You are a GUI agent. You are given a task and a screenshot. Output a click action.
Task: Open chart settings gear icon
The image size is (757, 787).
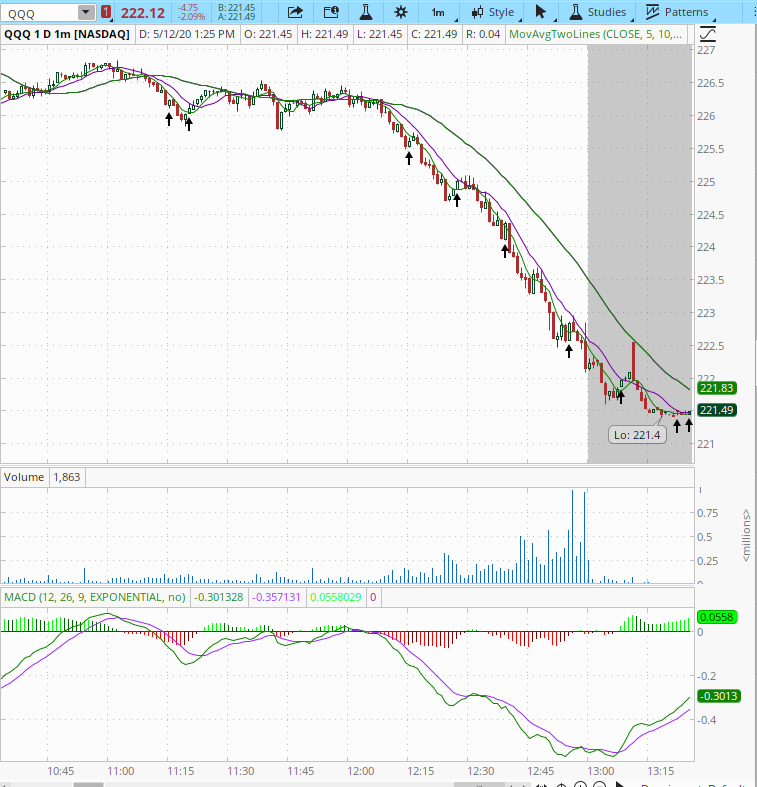click(401, 12)
